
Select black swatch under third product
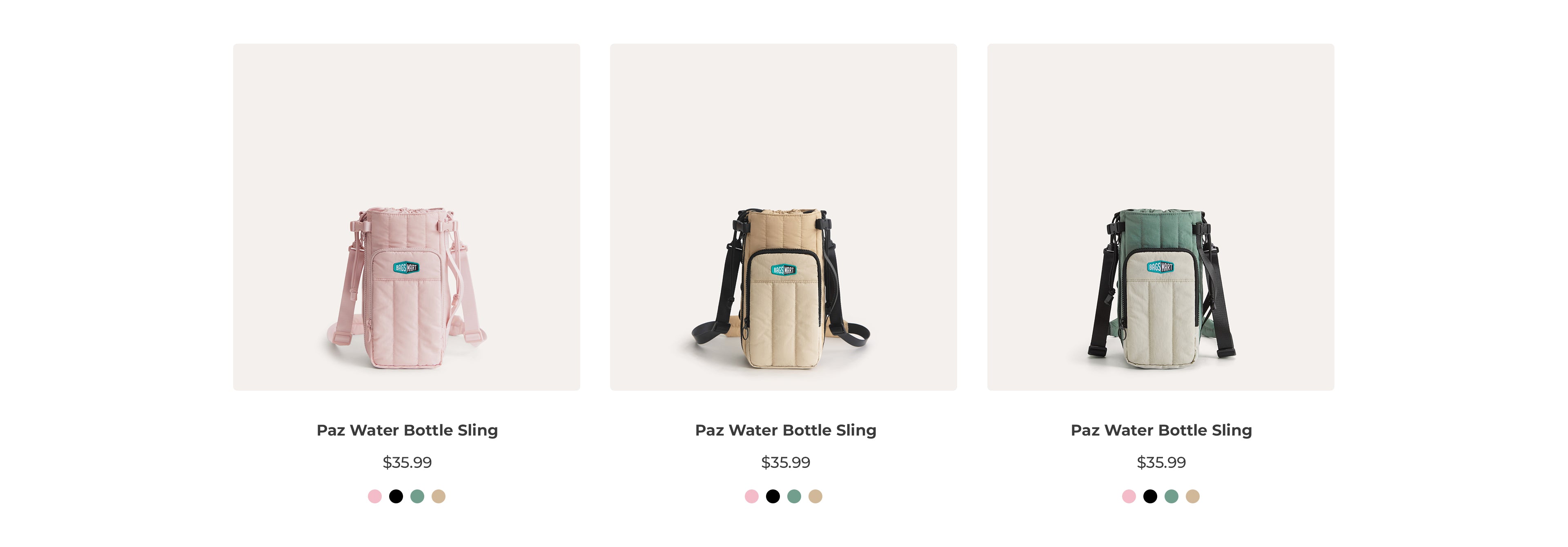[x=1150, y=496]
